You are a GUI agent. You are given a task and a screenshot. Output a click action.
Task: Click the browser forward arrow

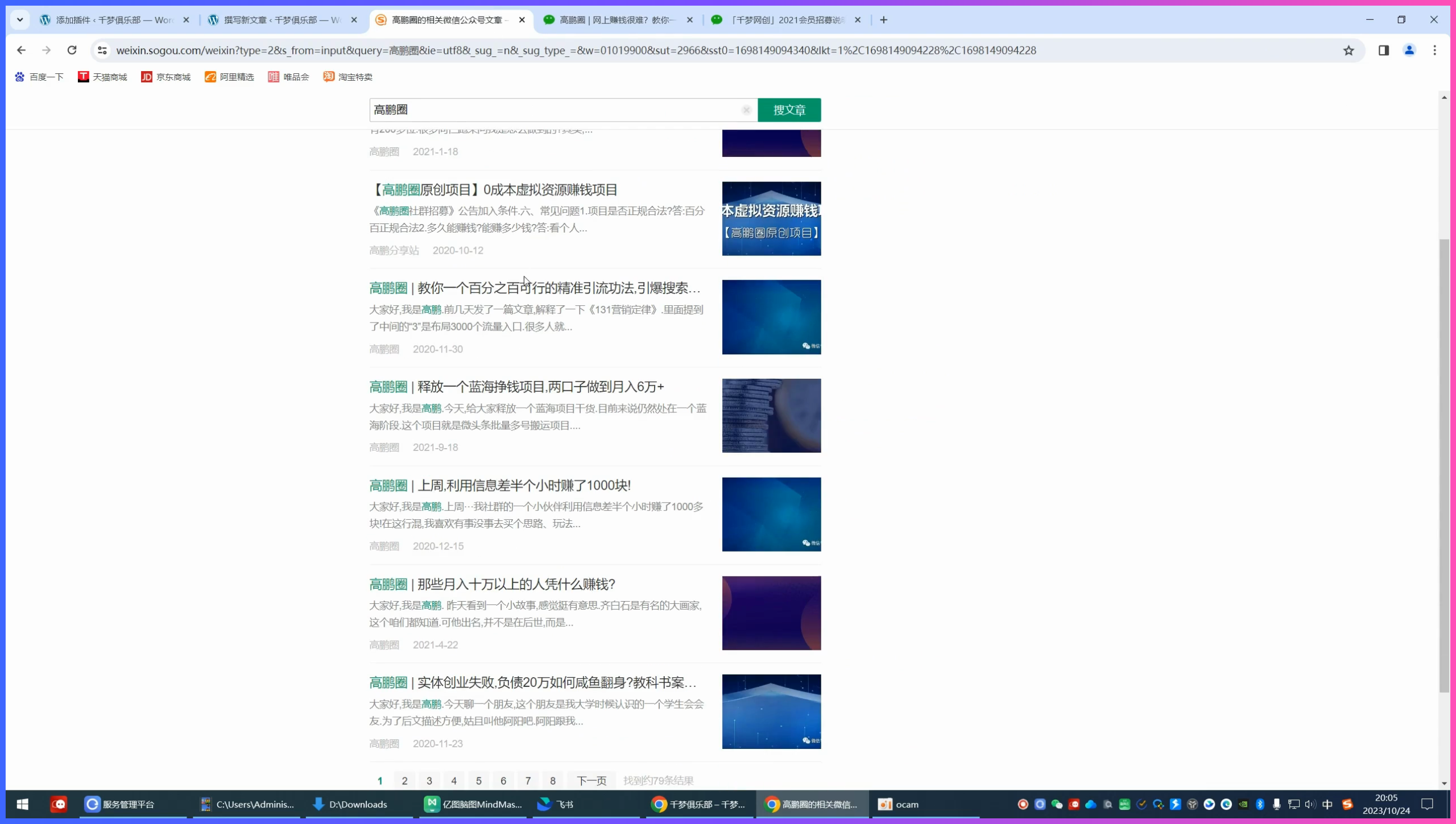point(46,50)
